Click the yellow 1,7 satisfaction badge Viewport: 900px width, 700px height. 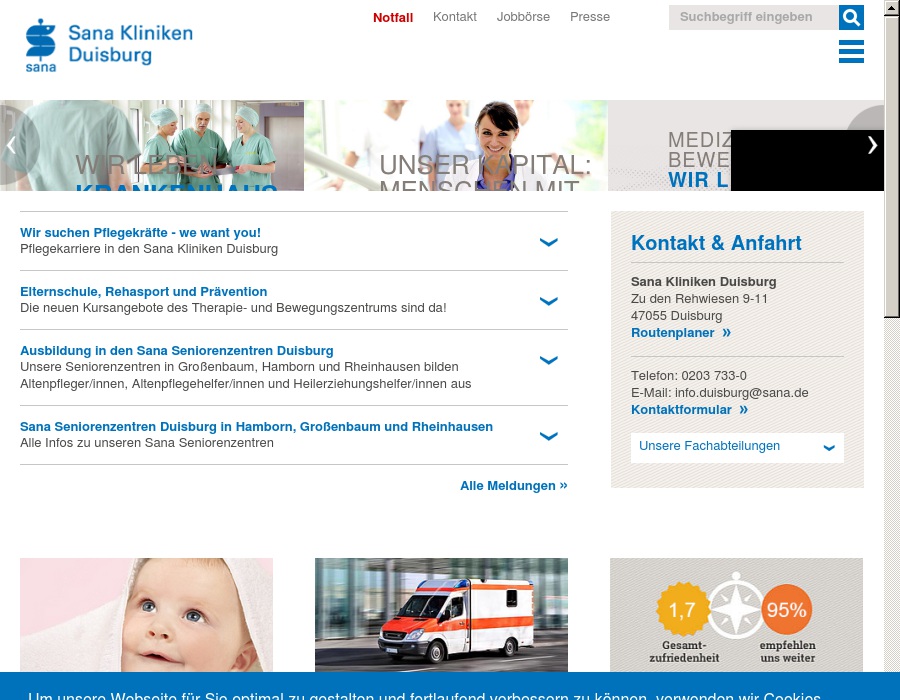click(682, 610)
